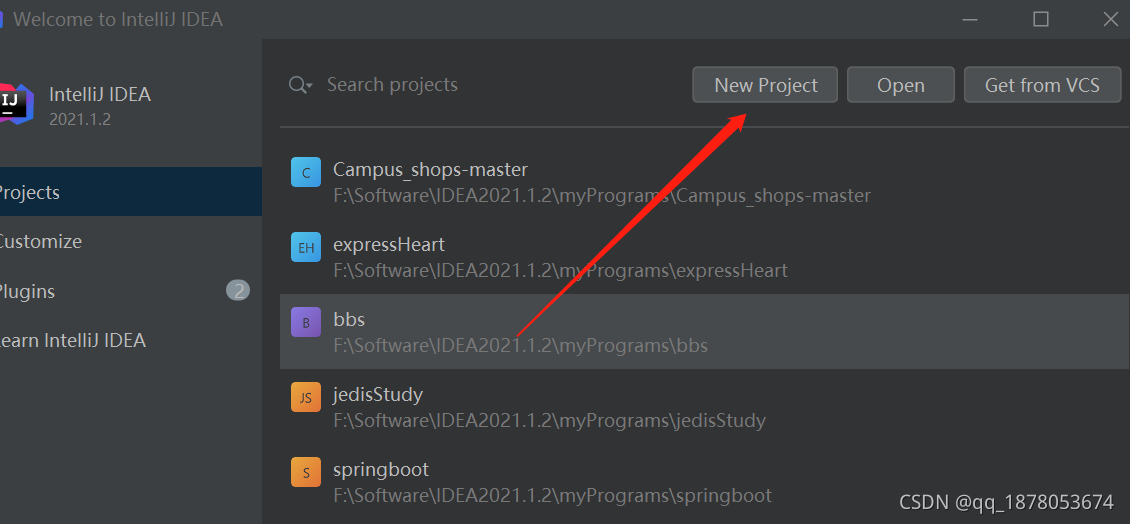The width and height of the screenshot is (1130, 524).
Task: Click the springboot orange S icon
Action: click(306, 472)
